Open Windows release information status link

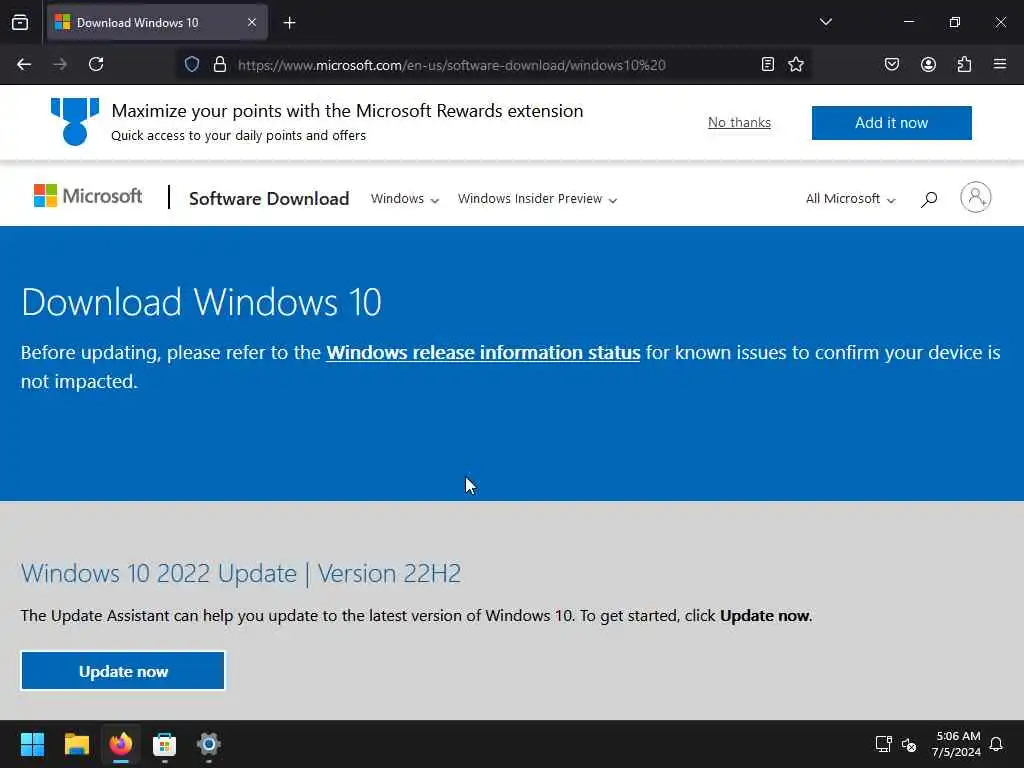pyautogui.click(x=483, y=353)
